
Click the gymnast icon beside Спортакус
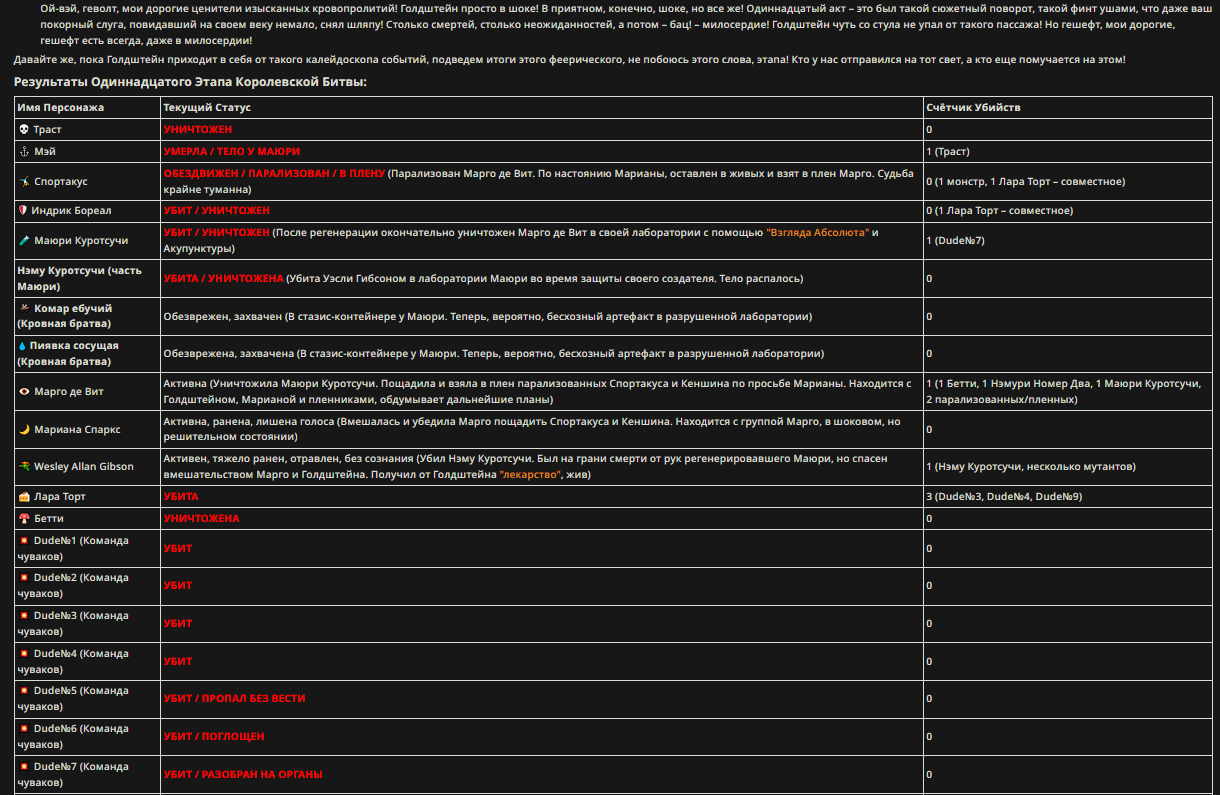pos(24,182)
